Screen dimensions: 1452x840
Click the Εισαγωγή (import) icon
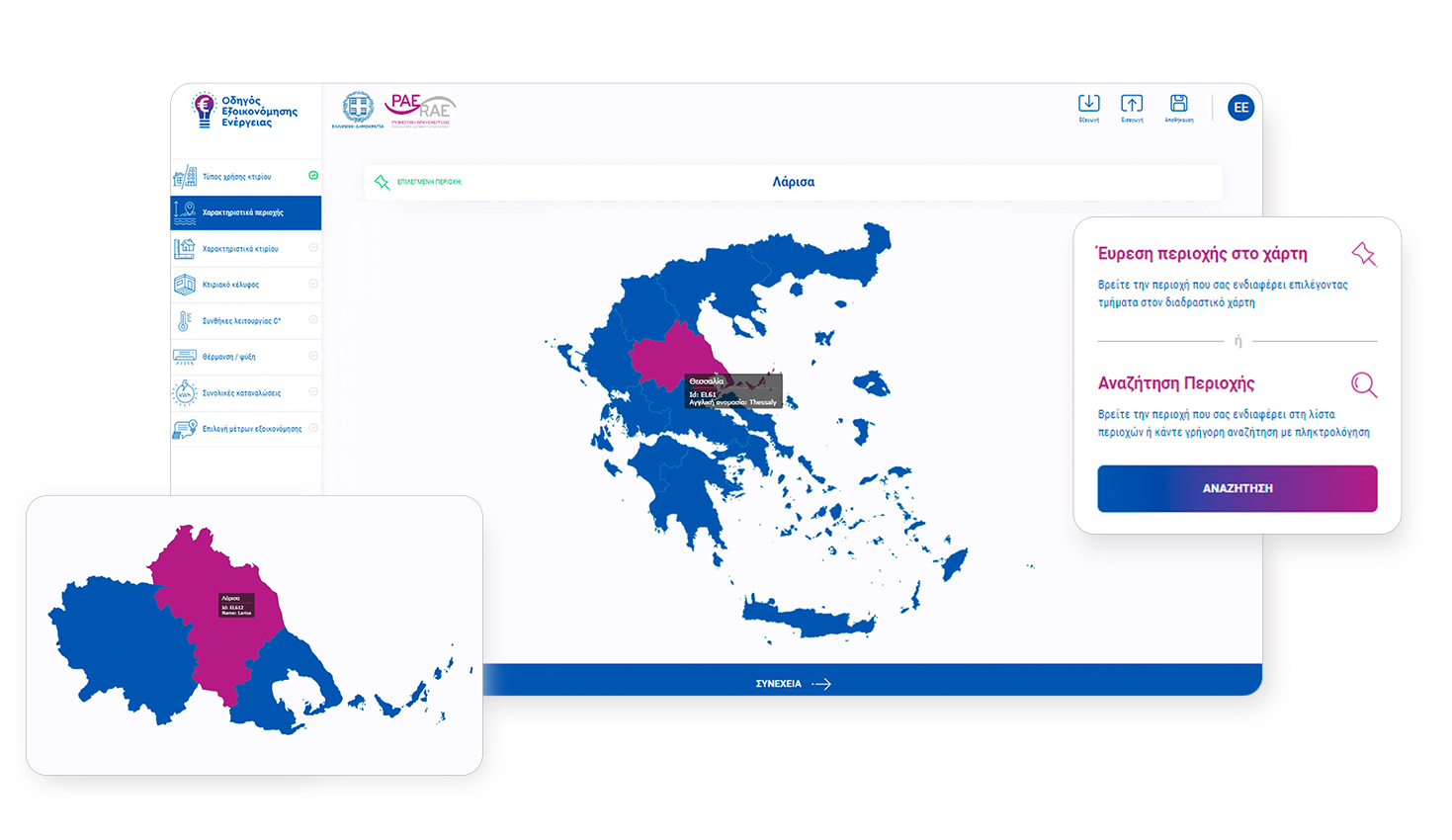pos(1134,105)
